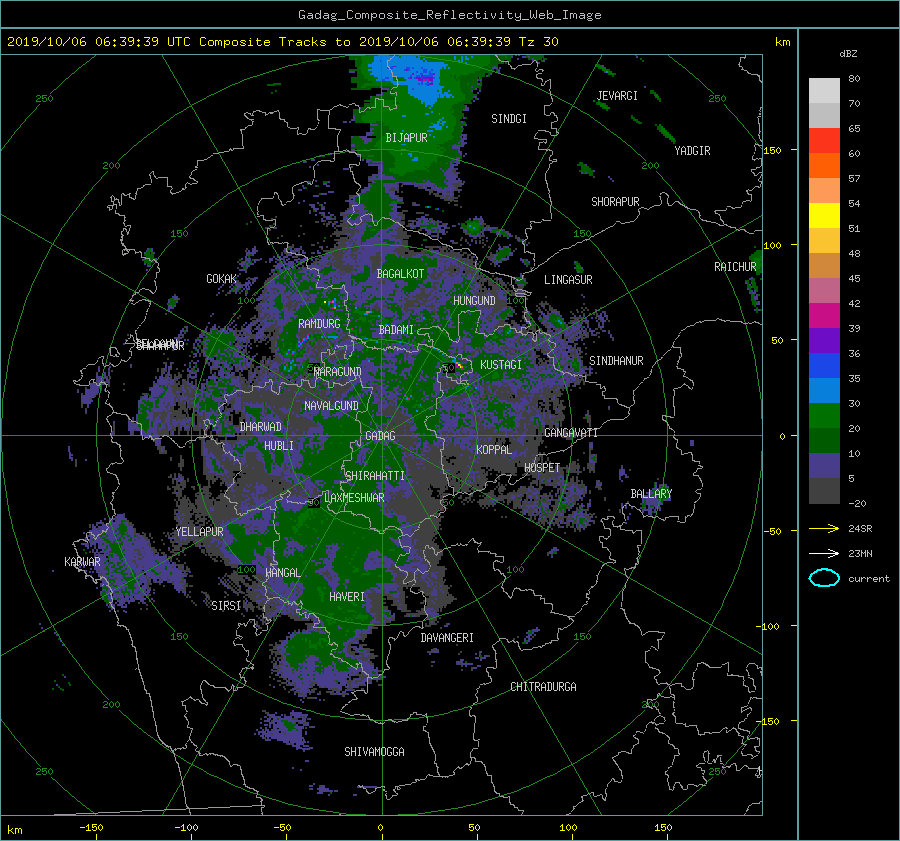Click the "current" legend label text
The height and width of the screenshot is (841, 900).
(868, 579)
